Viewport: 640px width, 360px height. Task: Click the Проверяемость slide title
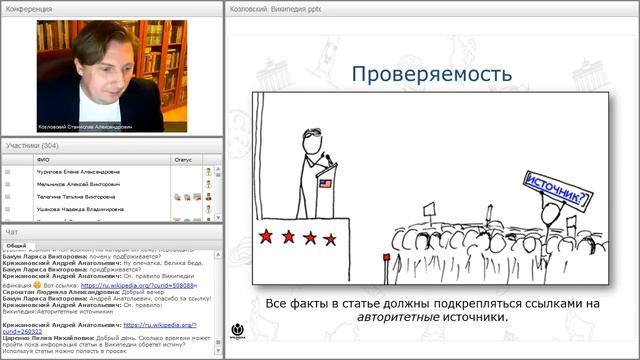[x=431, y=74]
